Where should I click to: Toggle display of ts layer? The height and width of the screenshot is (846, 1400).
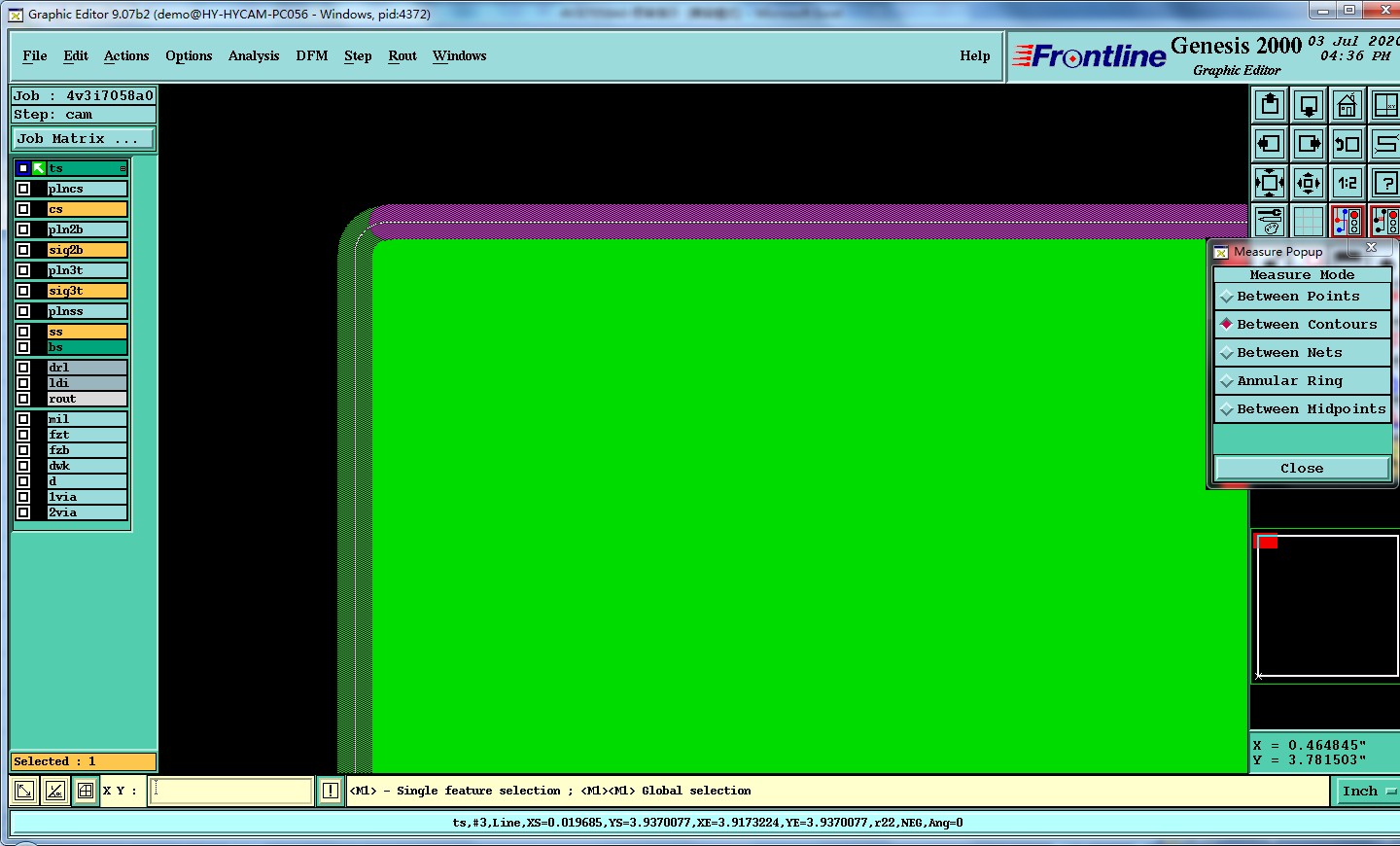23,168
